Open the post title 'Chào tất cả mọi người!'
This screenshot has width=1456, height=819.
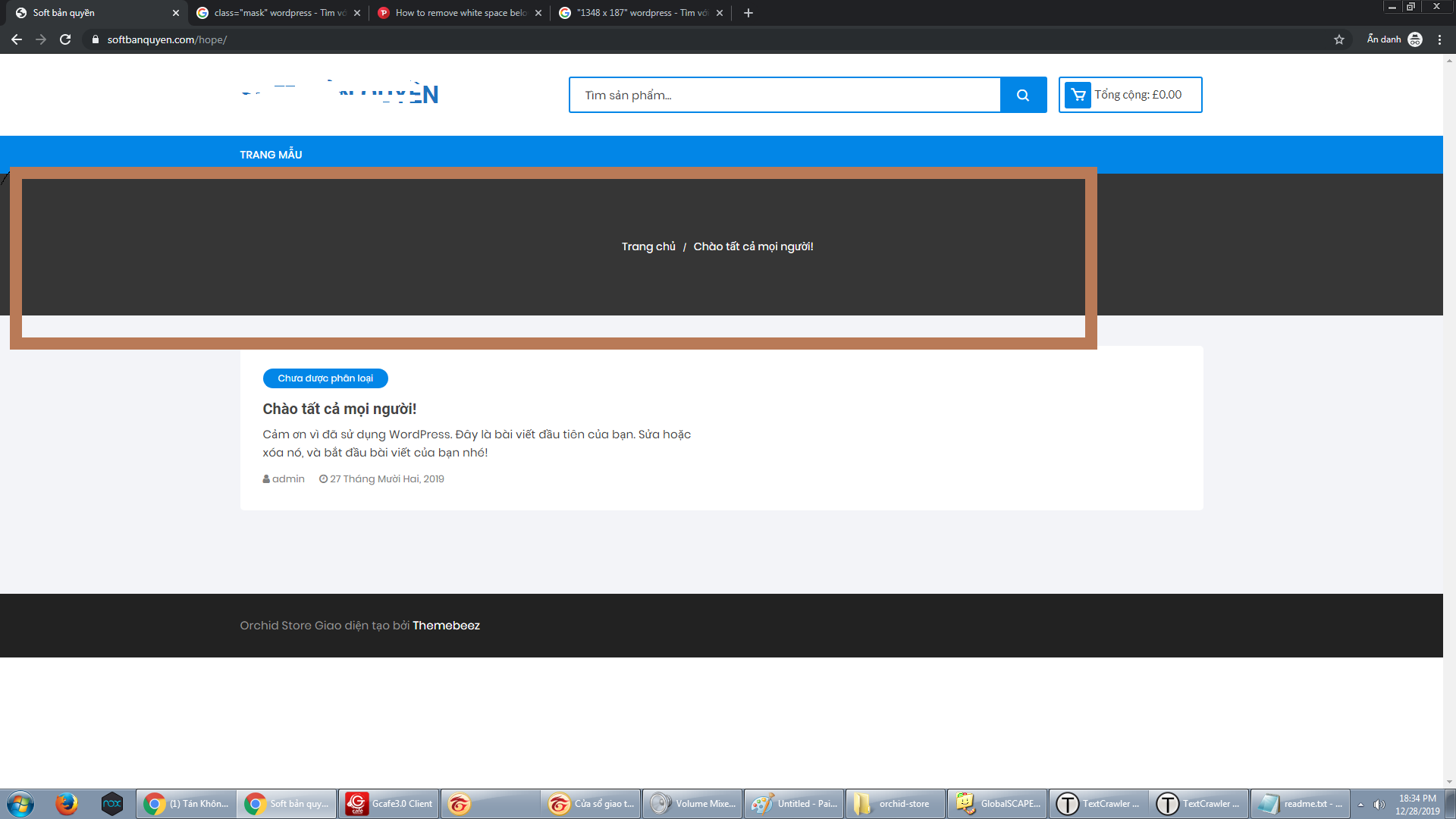coord(339,409)
